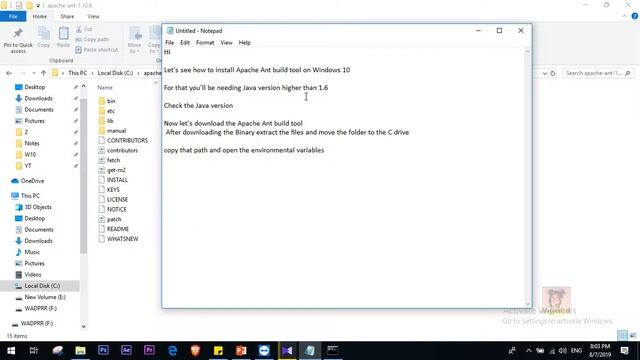The width and height of the screenshot is (640, 360).
Task: Switch to Explorer's View ribbon tab
Action: point(93,16)
